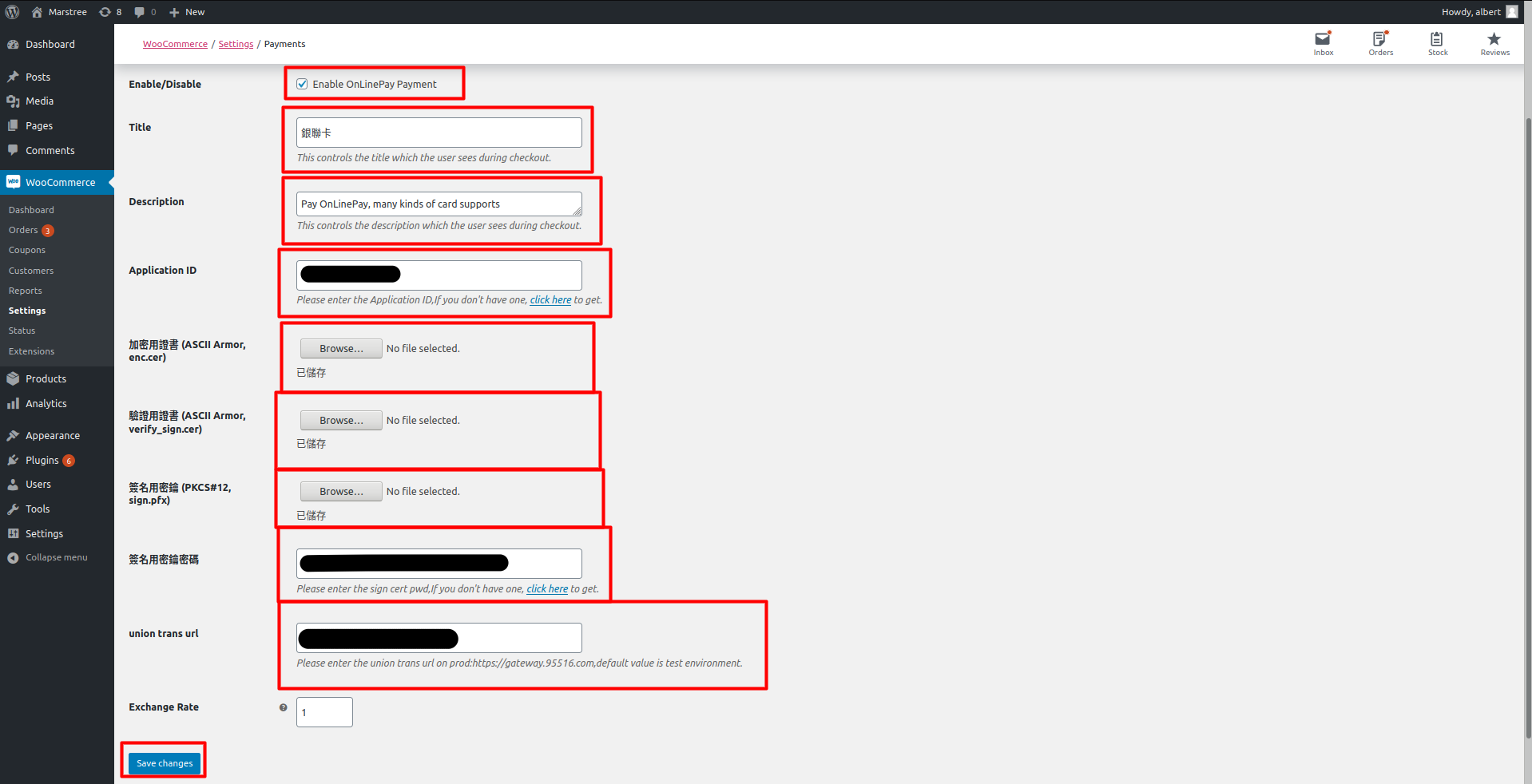Image resolution: width=1532 pixels, height=784 pixels.
Task: Click Browse for the enc.cer certificate
Action: coord(341,349)
